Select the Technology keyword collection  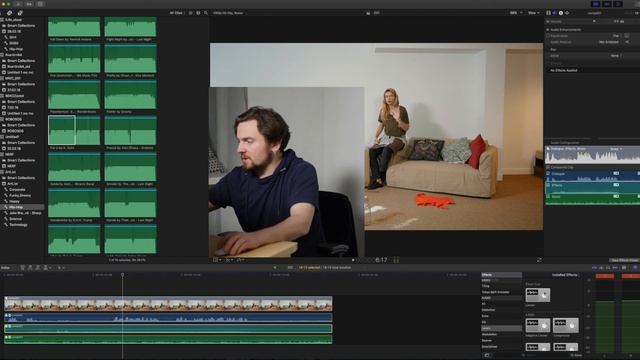18,225
